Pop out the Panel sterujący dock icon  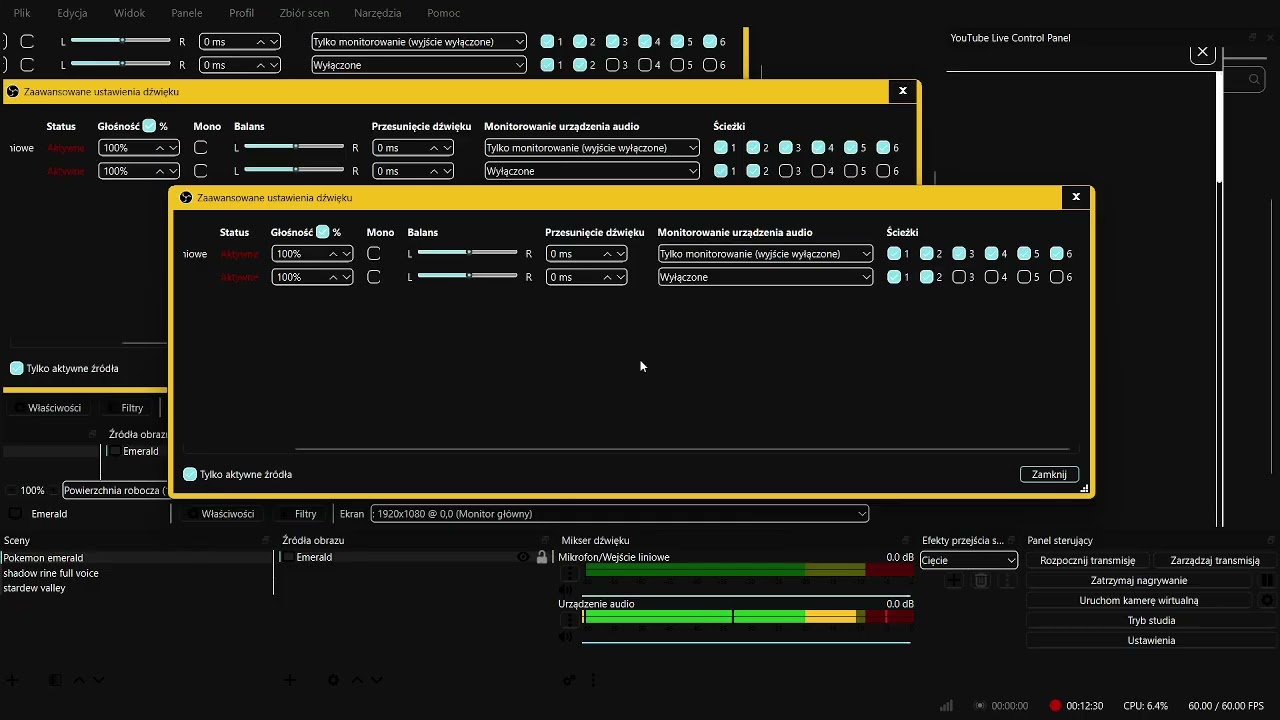click(1269, 540)
